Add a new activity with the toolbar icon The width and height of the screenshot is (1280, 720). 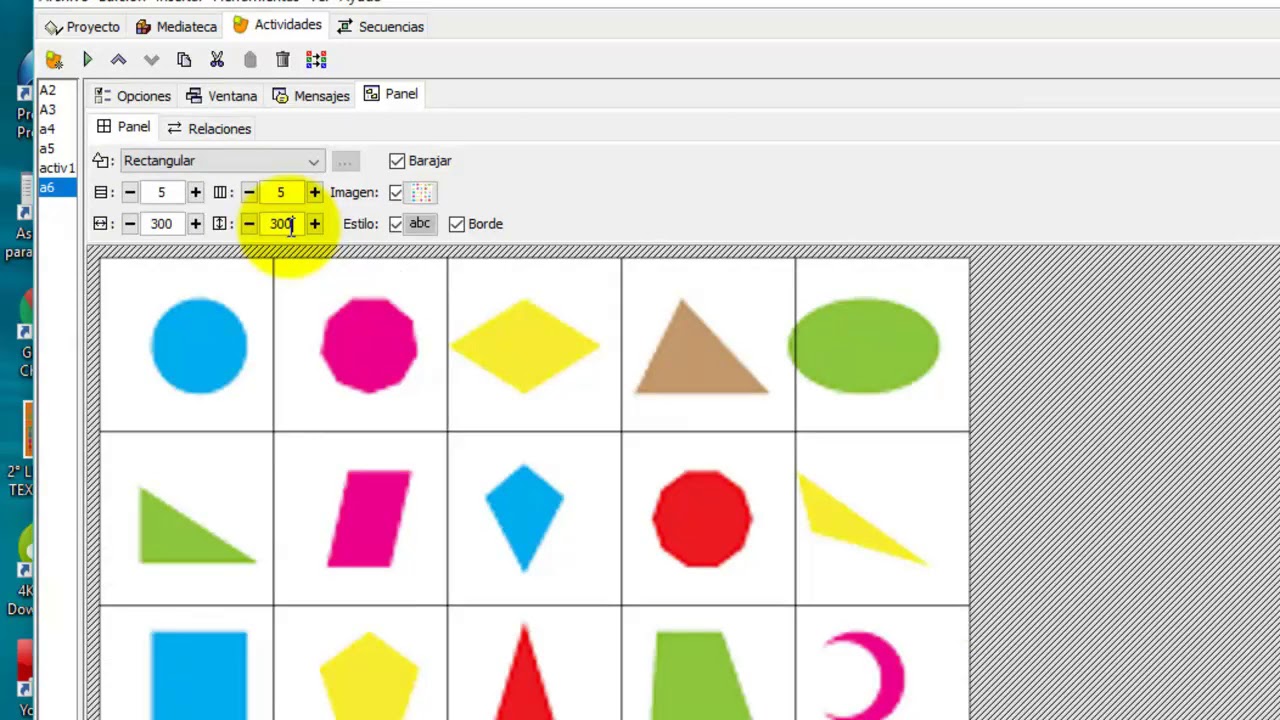coord(54,60)
